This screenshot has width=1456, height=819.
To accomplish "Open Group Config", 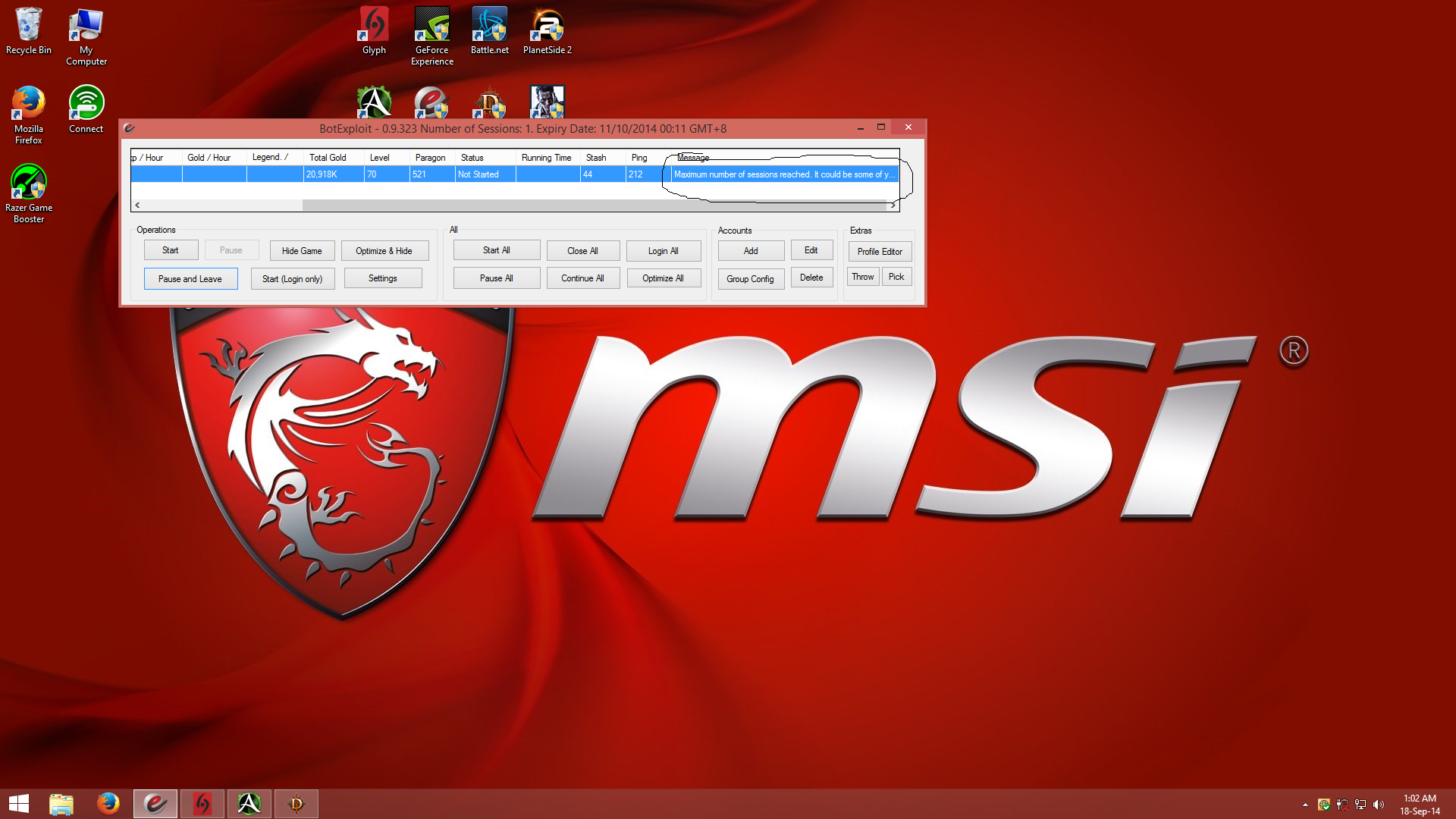I will (751, 279).
